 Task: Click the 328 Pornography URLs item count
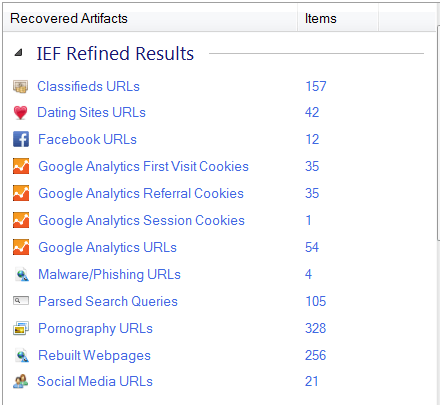tap(315, 328)
